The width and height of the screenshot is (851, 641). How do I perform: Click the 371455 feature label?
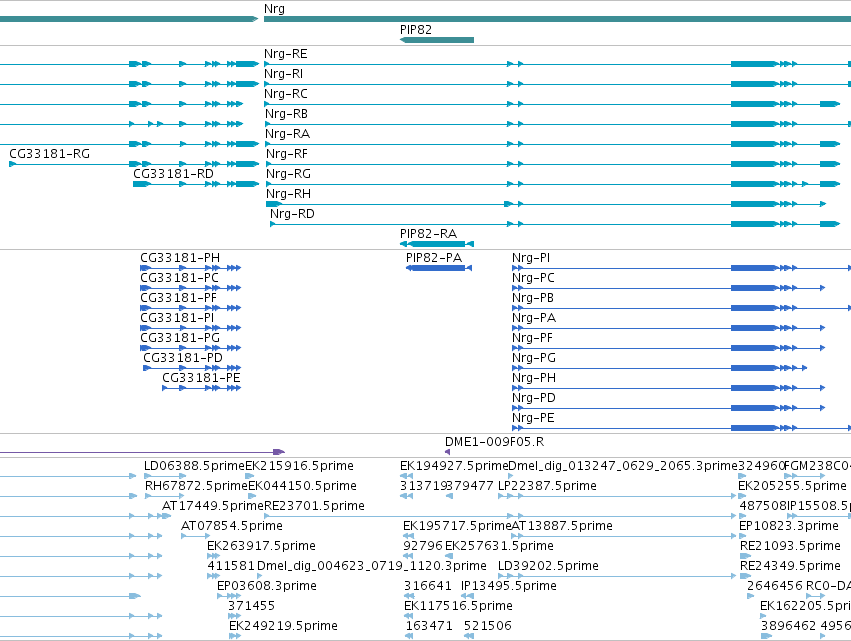pos(251,606)
